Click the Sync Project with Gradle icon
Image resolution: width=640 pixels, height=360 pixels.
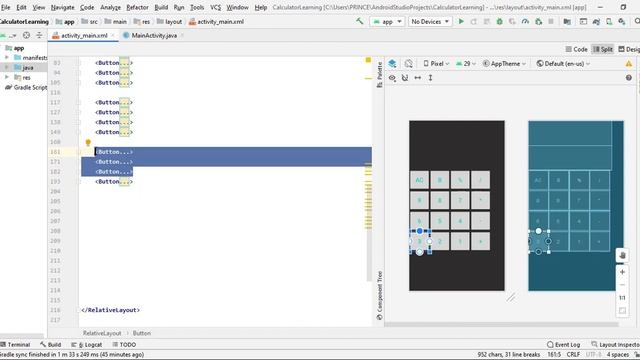[x=596, y=22]
